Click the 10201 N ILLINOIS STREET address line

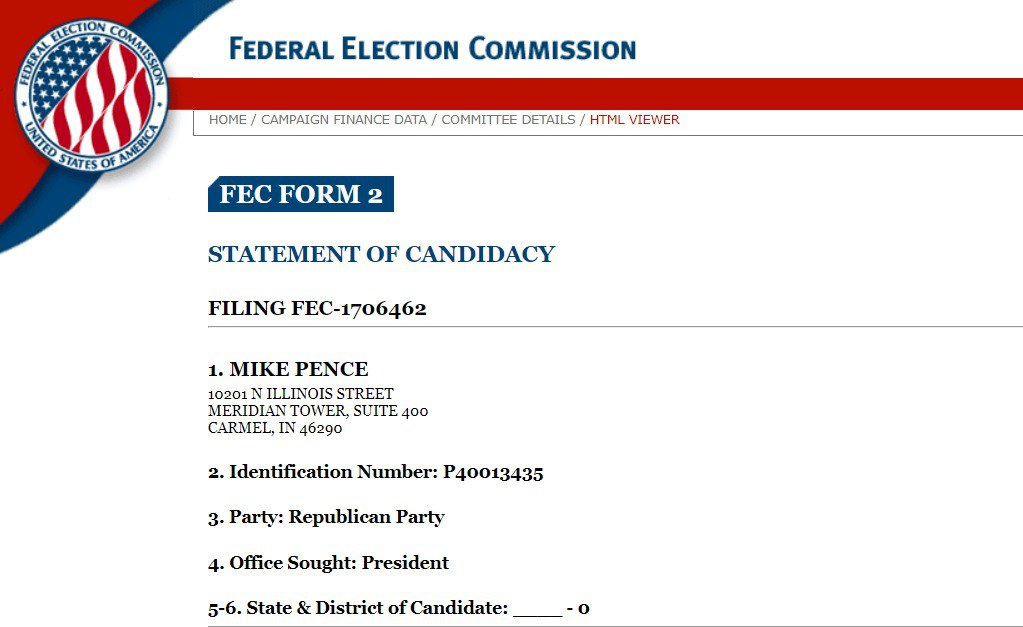click(301, 394)
